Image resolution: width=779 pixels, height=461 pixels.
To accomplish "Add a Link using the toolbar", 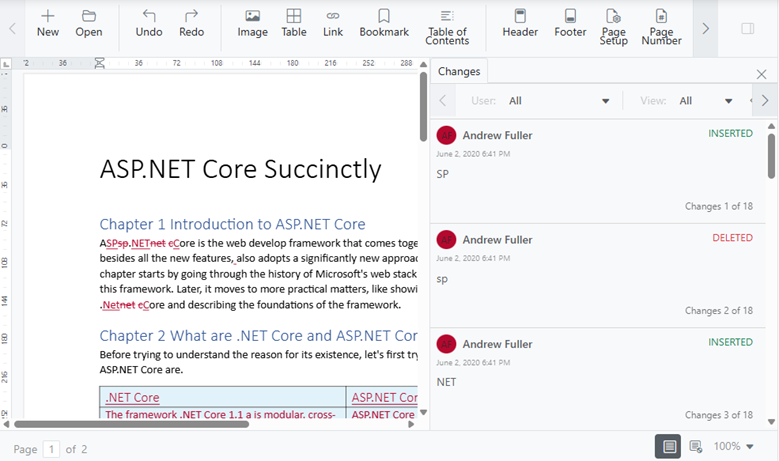I will [x=333, y=23].
